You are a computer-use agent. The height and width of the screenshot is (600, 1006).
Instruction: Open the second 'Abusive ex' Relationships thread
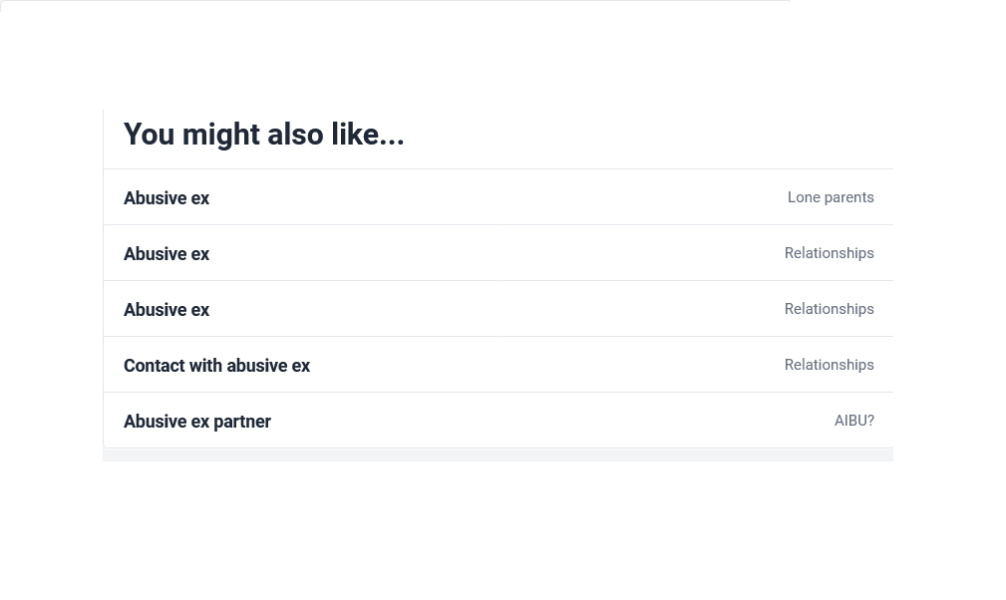[166, 310]
